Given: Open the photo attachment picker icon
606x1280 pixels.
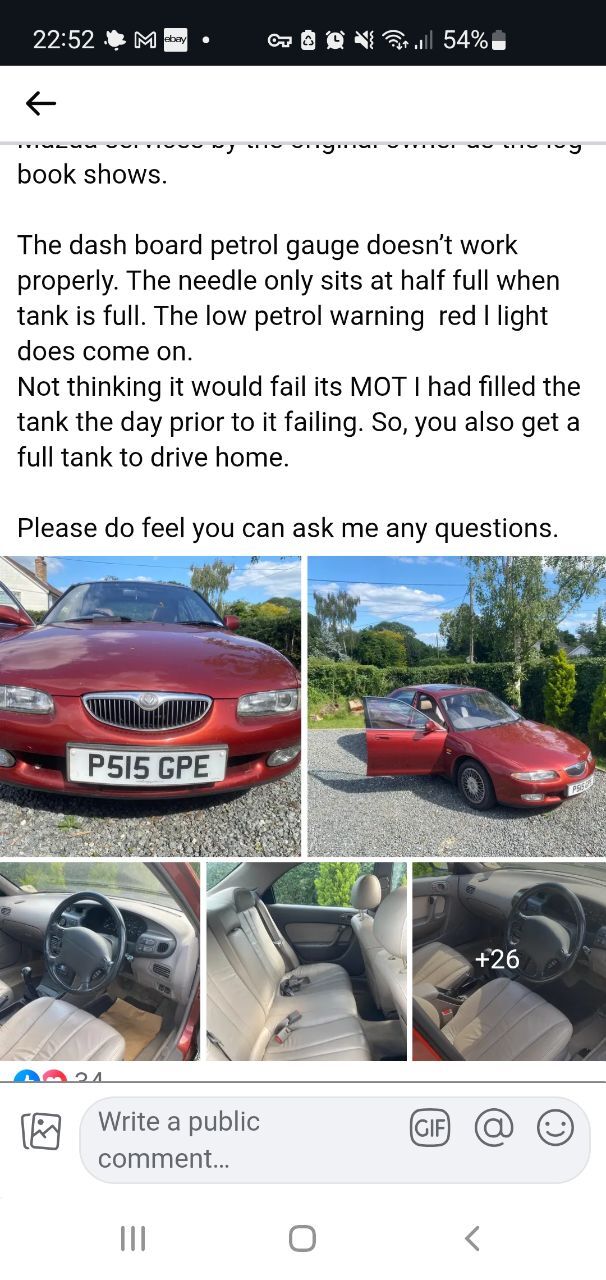Looking at the screenshot, I should pos(41,1131).
